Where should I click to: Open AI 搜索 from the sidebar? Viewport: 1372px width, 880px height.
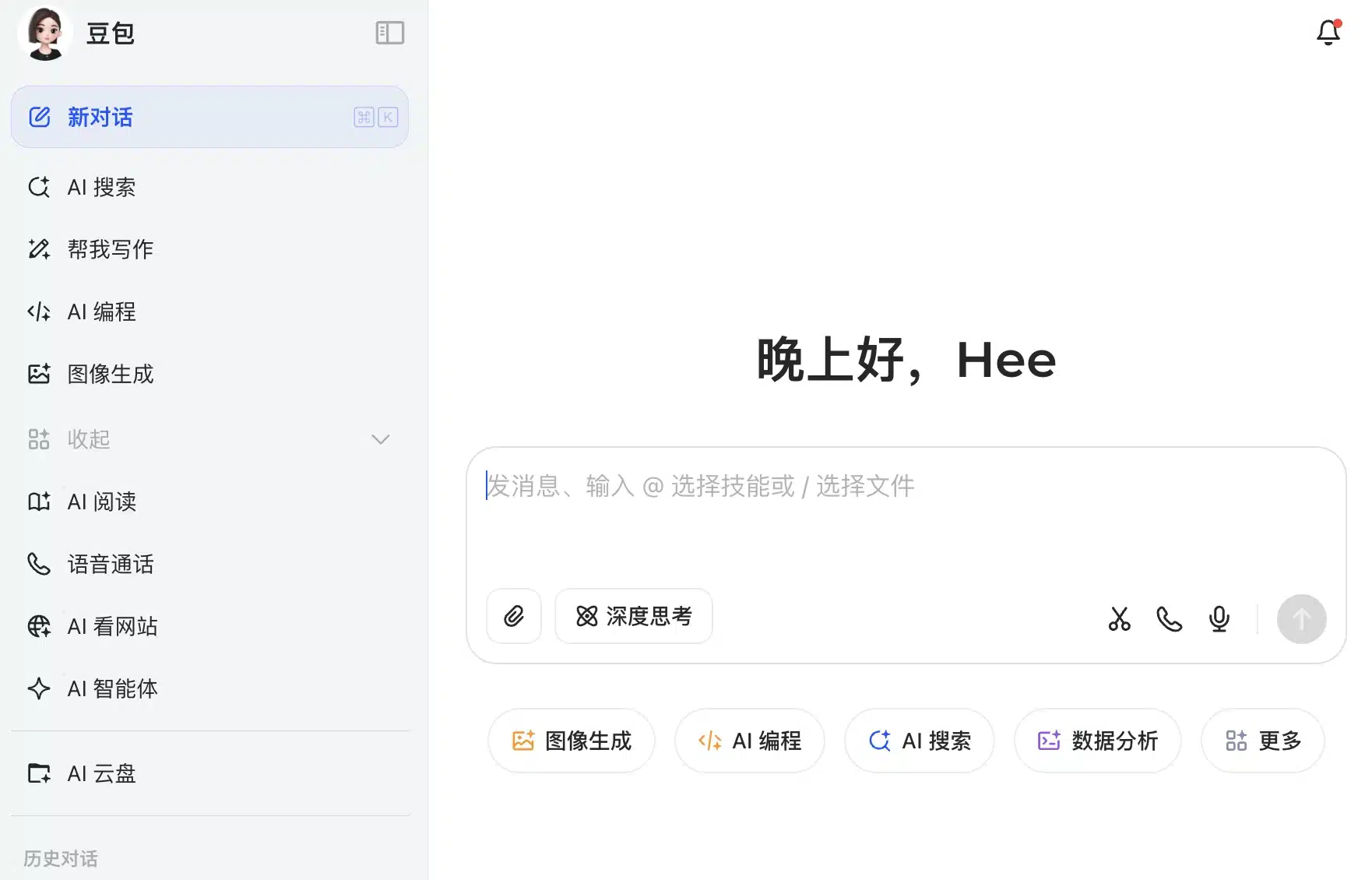101,187
